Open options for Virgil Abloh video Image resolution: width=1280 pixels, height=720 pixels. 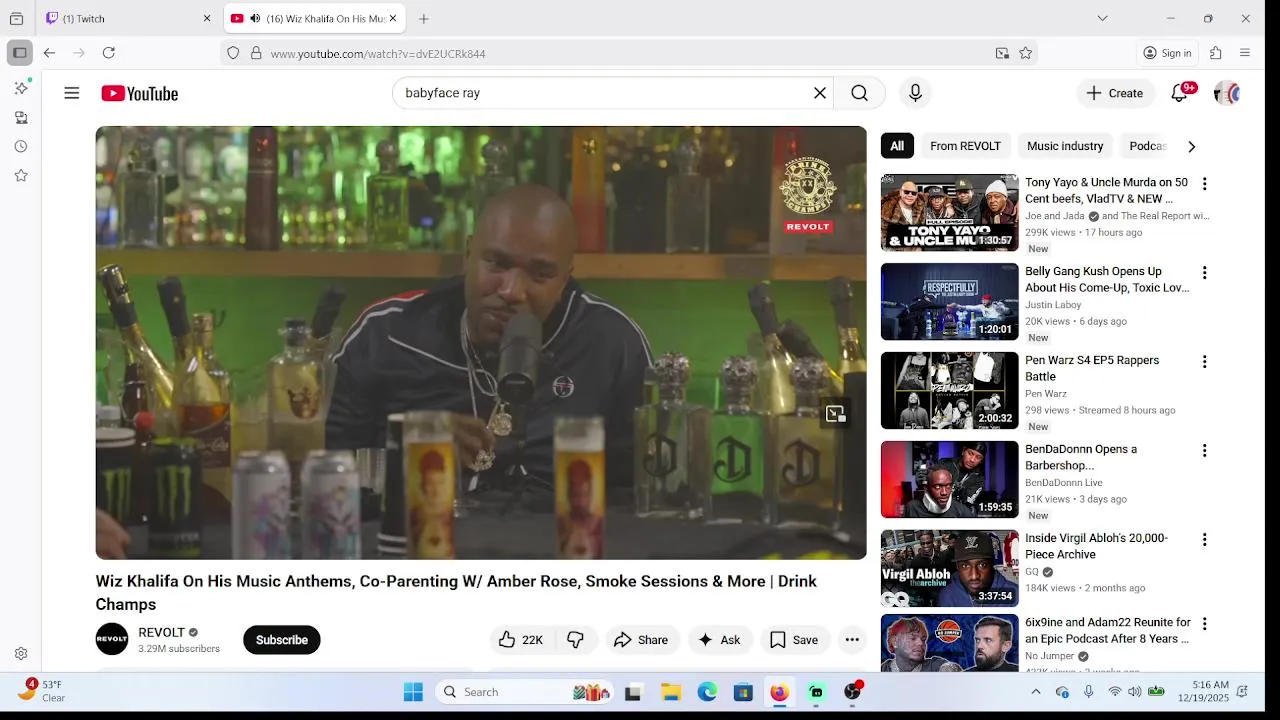pyautogui.click(x=1204, y=540)
